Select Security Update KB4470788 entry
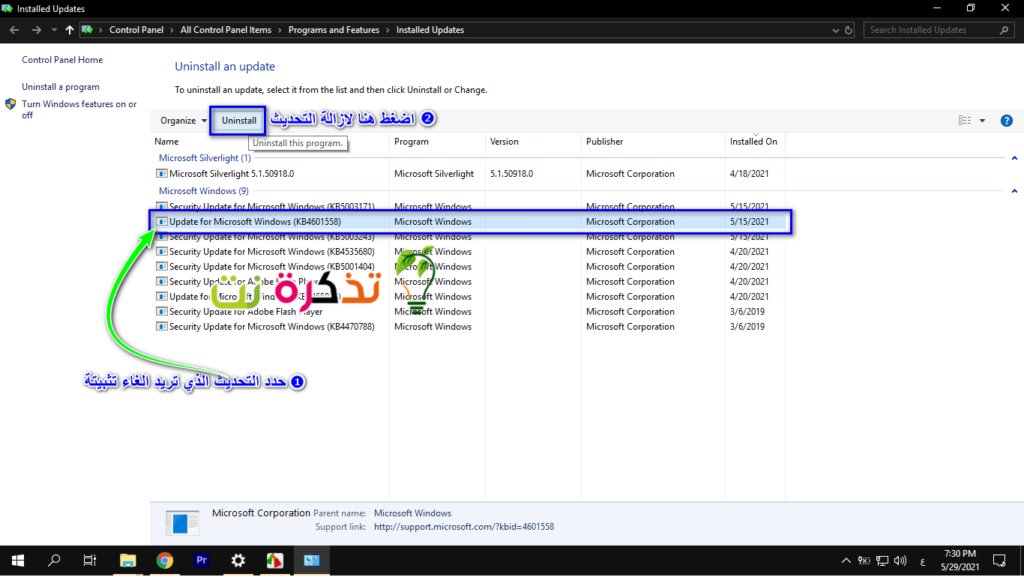The width and height of the screenshot is (1024, 577). 470,327
